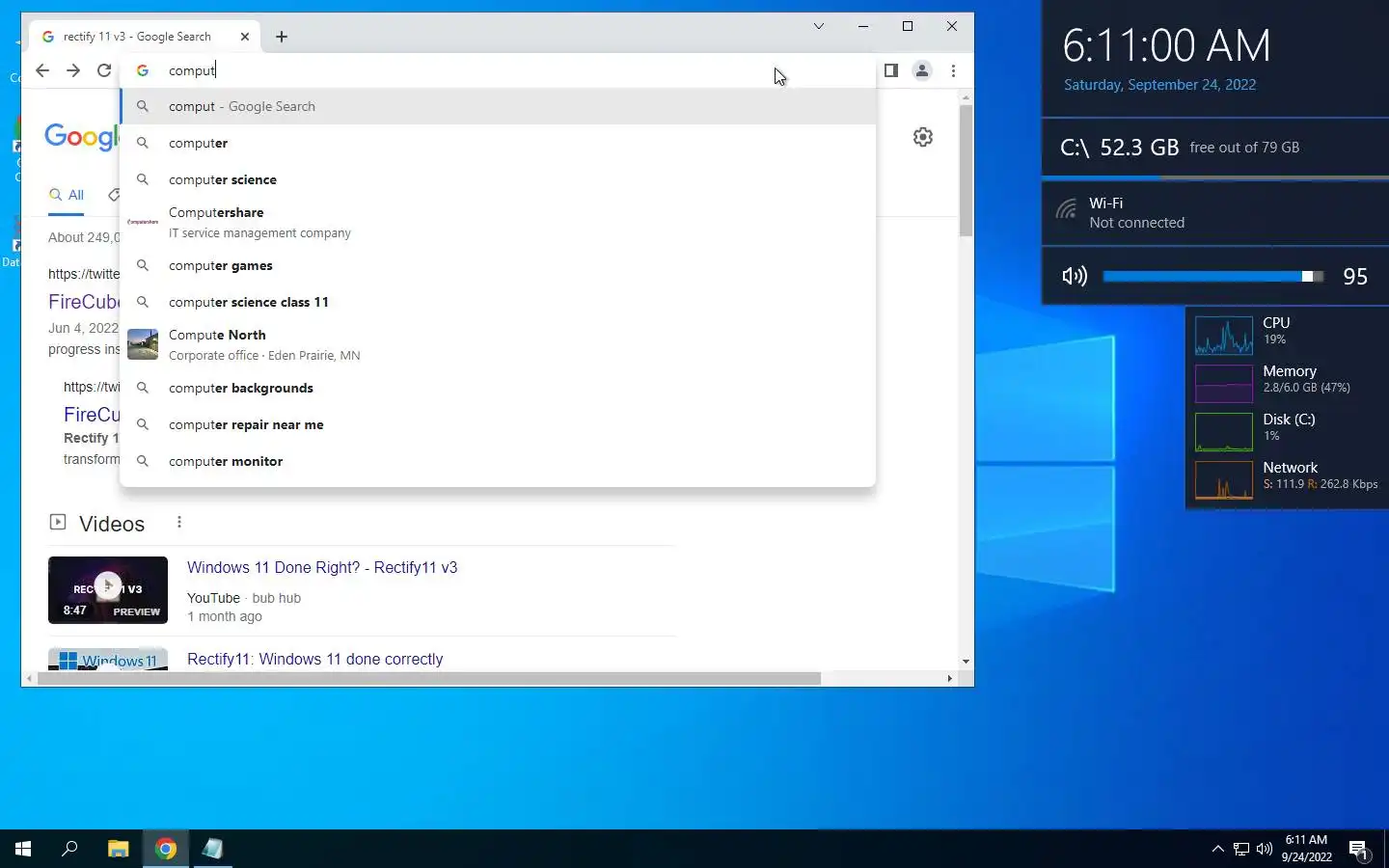Click the magnifier icon beside 'computer games'
The height and width of the screenshot is (868, 1389).
[143, 265]
